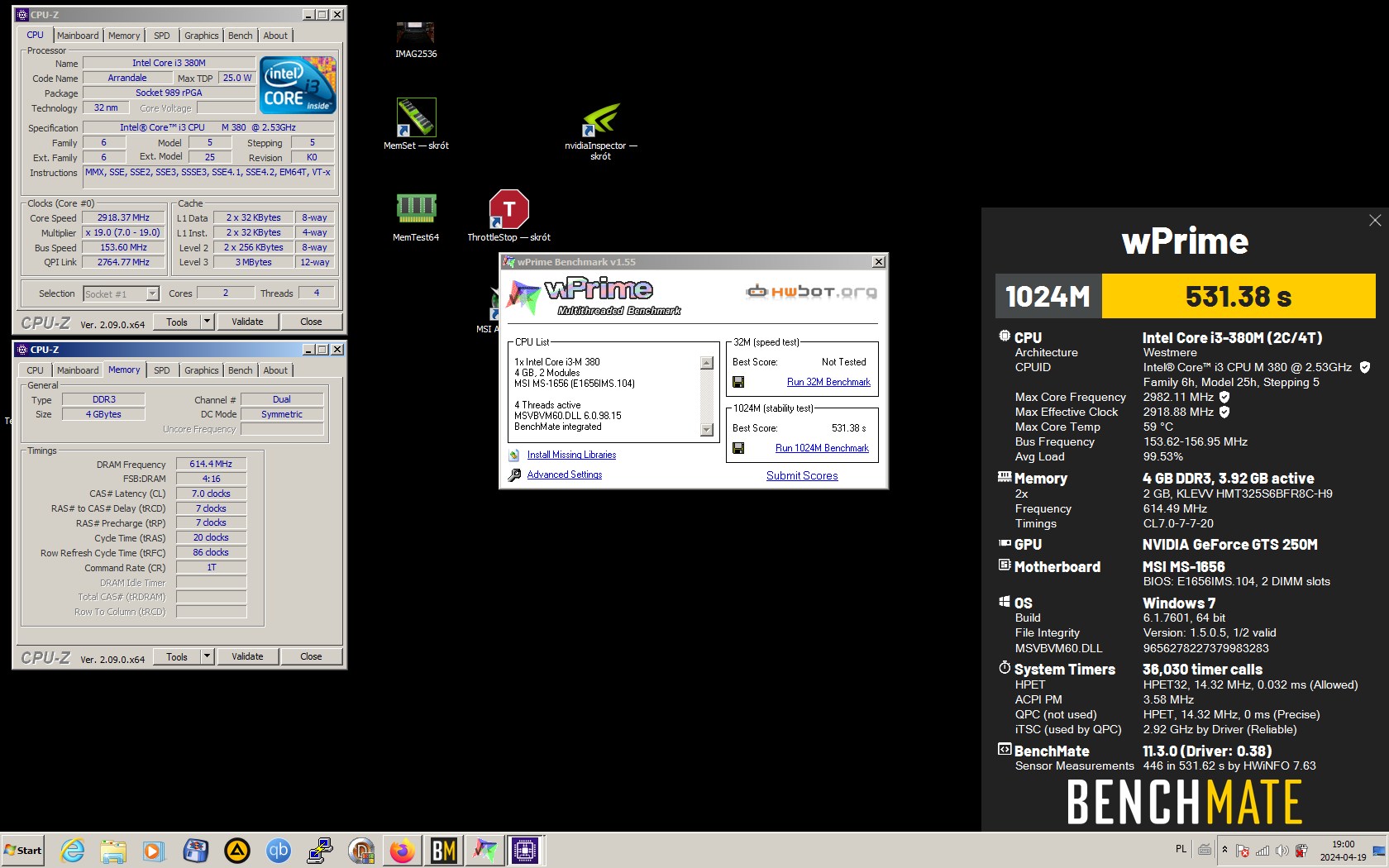Select the nvidiaInspector desktop shortcut

tap(601, 130)
